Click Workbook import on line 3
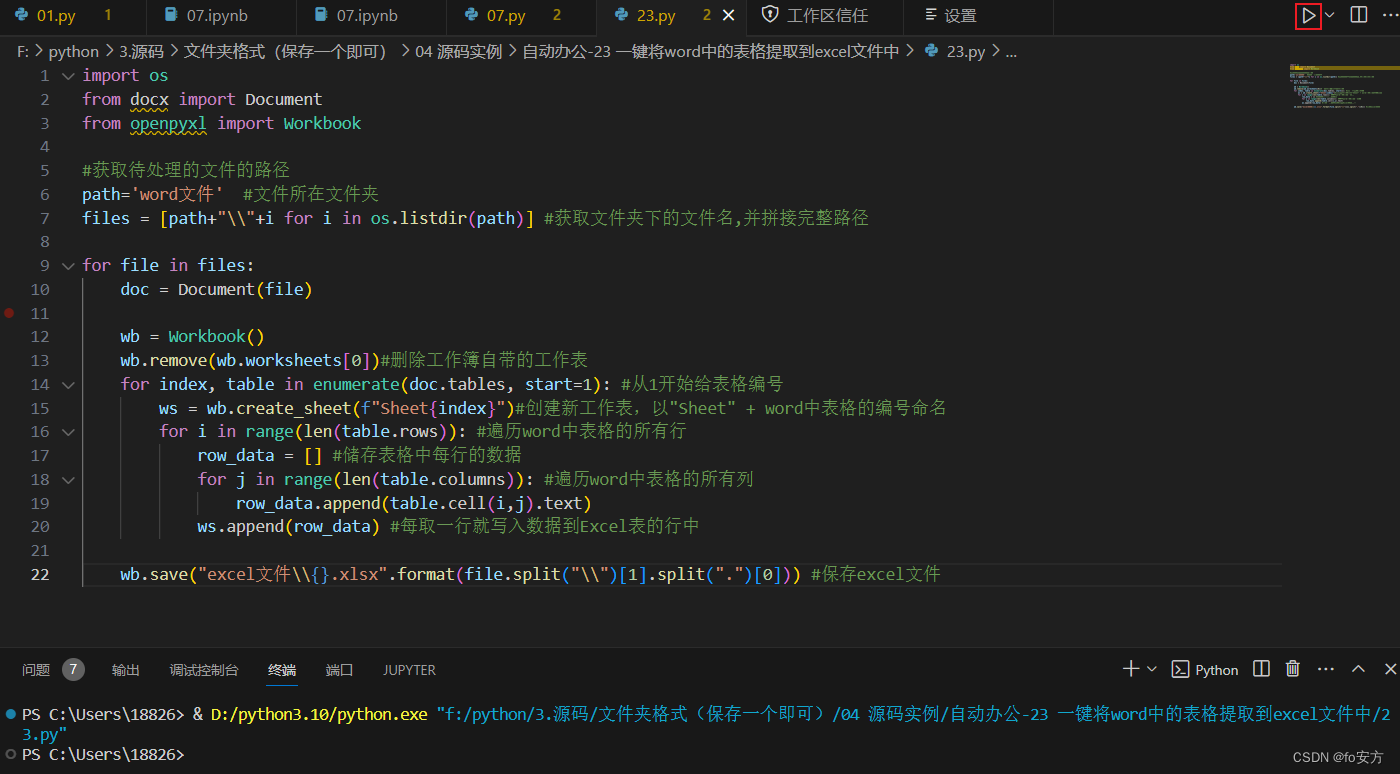Screen dimensions: 1400x774 322,124
